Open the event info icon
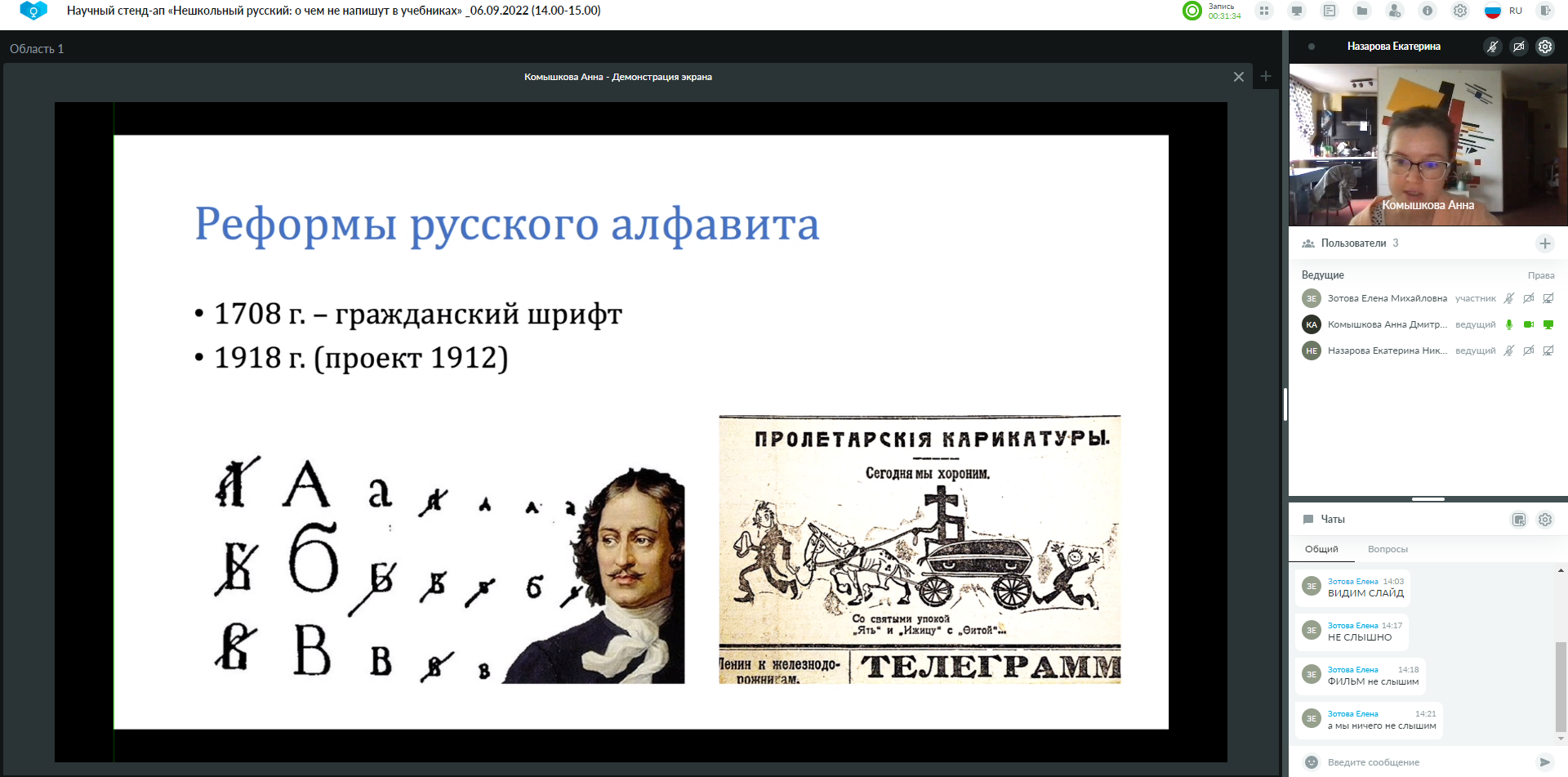This screenshot has width=1568, height=777. pyautogui.click(x=1428, y=11)
